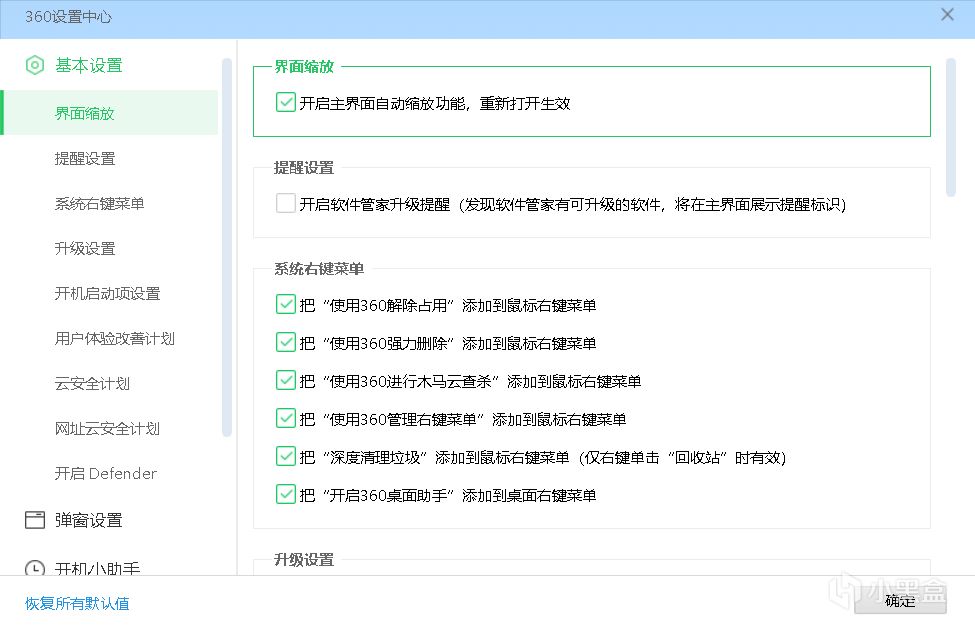Viewport: 975px width, 625px height.
Task: Enable 开启软件管家升级提醒 checkbox
Action: [285, 203]
